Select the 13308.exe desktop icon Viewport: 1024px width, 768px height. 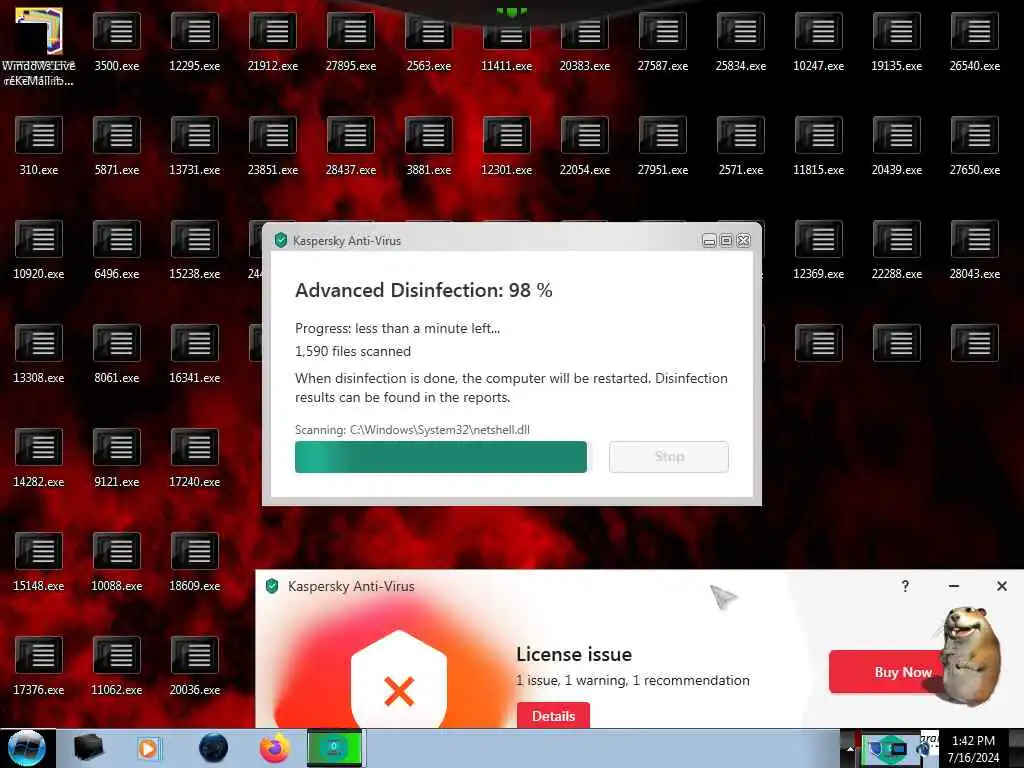click(39, 343)
